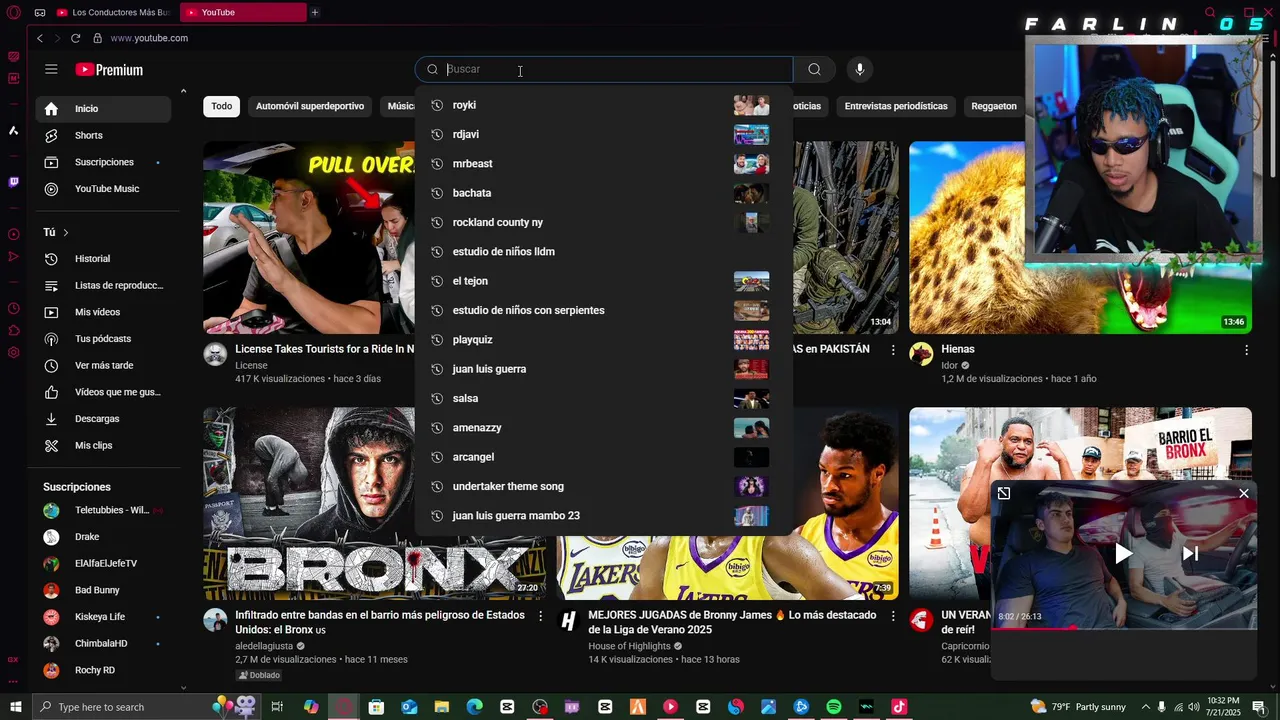Open Spotify from the Windows taskbar

(834, 707)
